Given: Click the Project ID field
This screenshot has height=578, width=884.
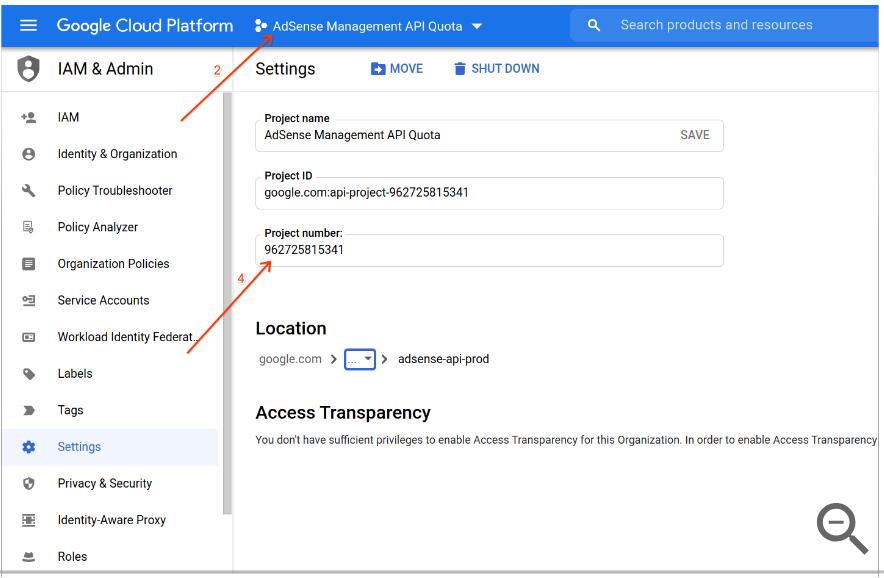Looking at the screenshot, I should 489,193.
